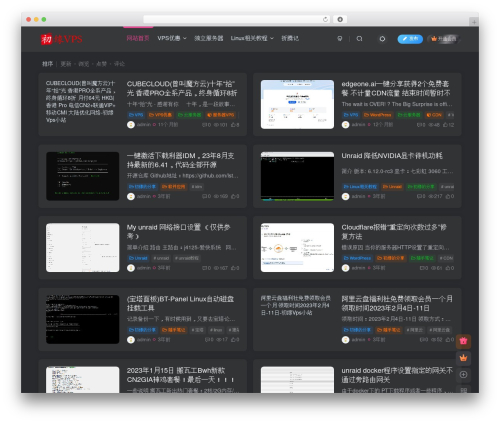Open comments on BT-Panel Linux post

209,340
